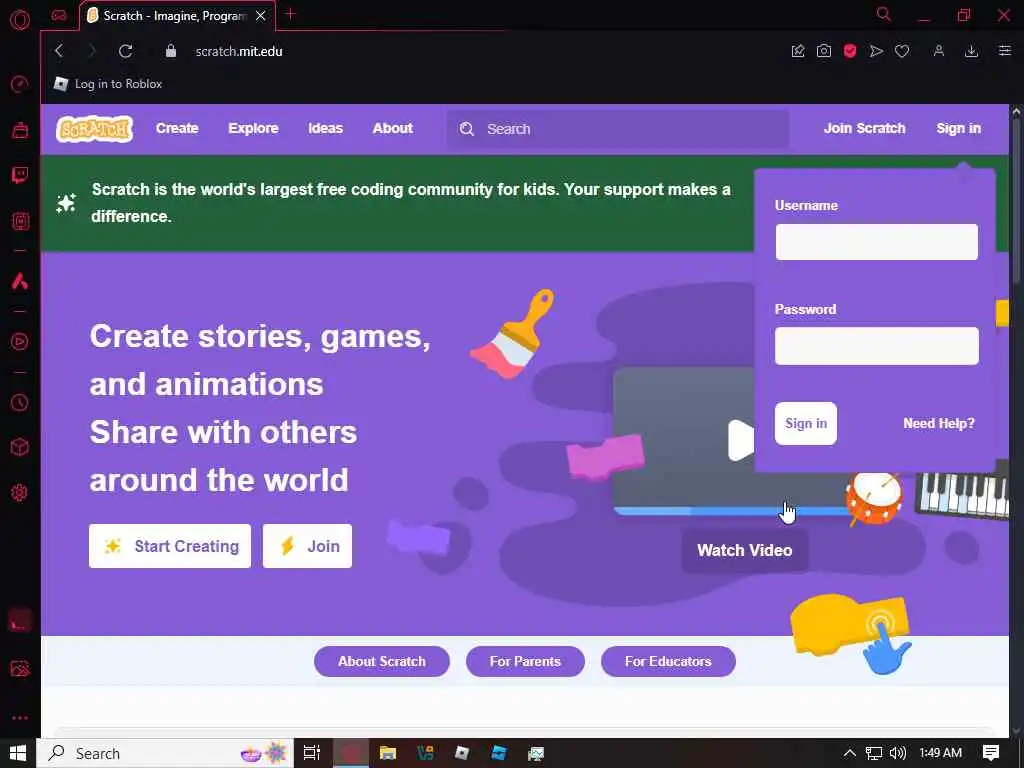Open the search tabs magnifier icon
Viewport: 1024px width, 768px height.
pos(883,14)
